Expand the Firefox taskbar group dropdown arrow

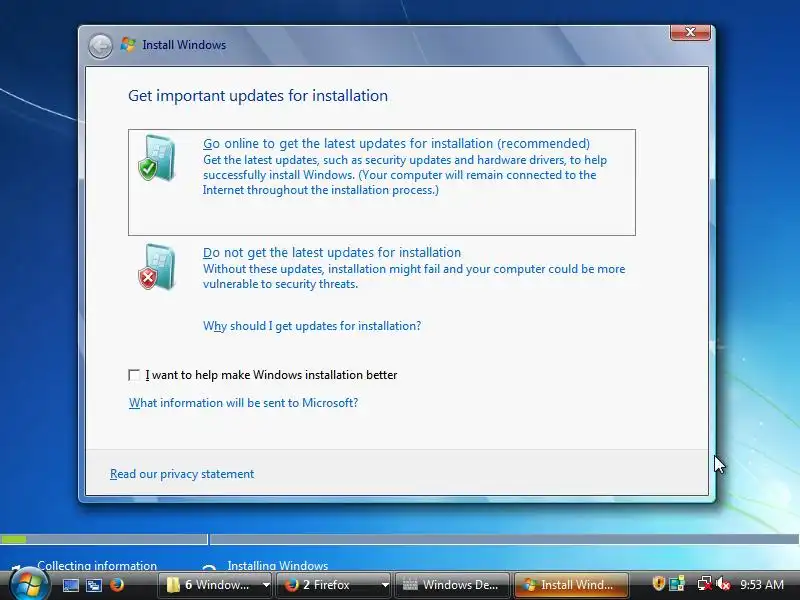[x=385, y=585]
